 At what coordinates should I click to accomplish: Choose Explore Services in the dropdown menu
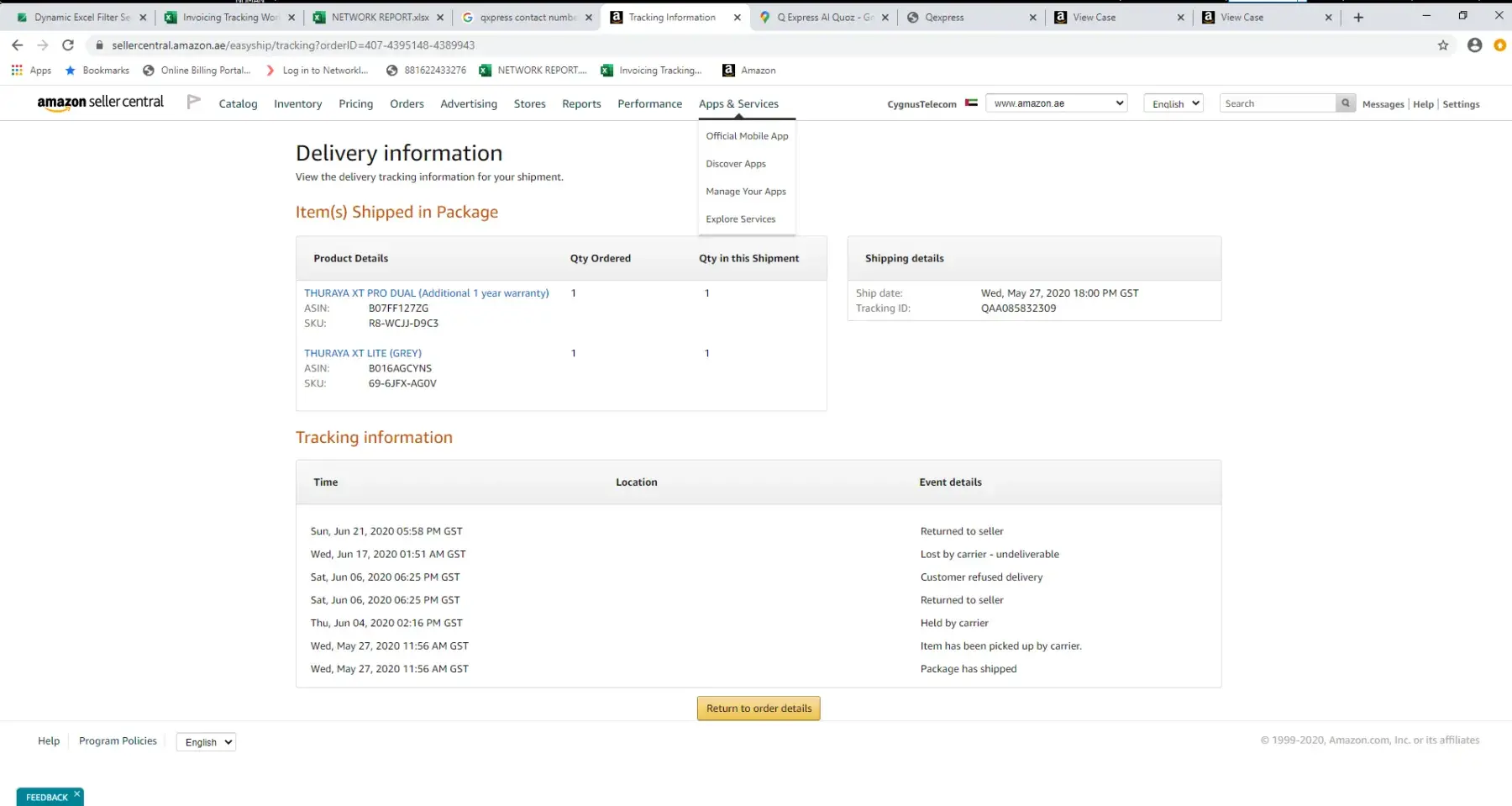pyautogui.click(x=740, y=219)
